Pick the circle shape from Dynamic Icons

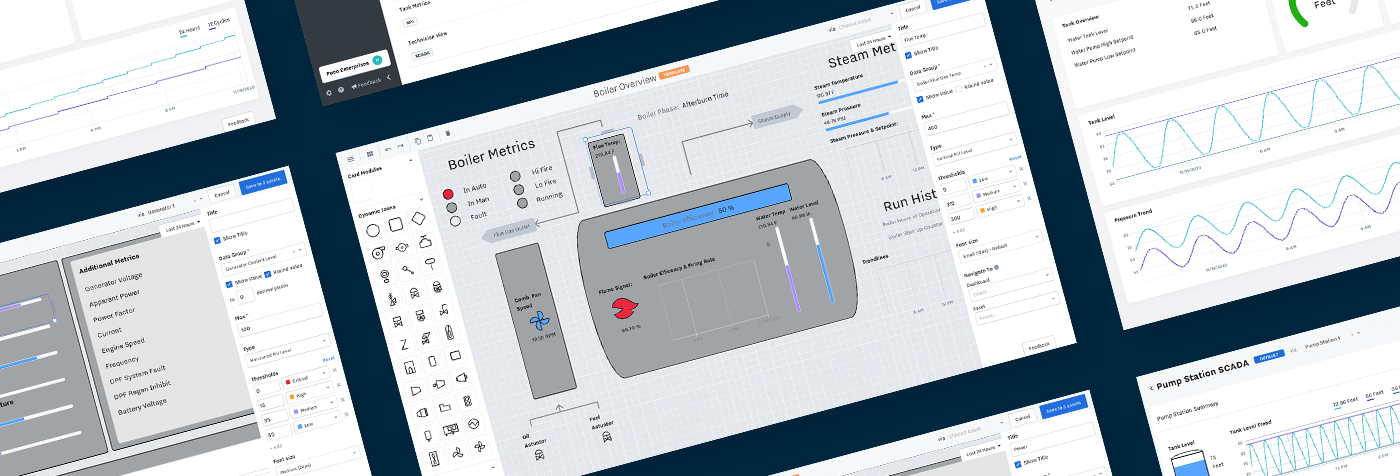[373, 231]
